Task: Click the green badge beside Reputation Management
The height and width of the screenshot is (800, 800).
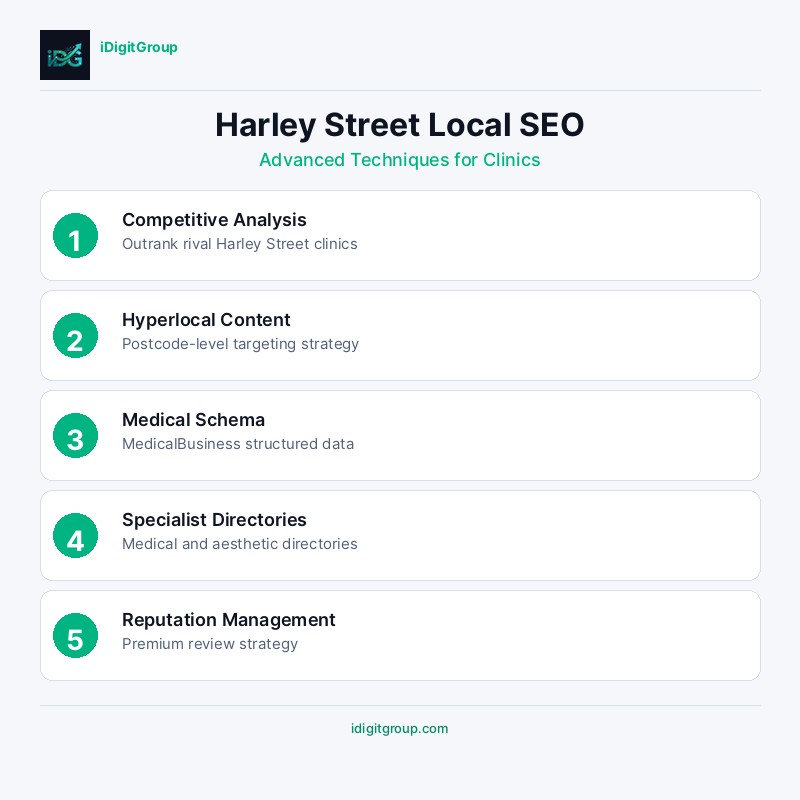Action: click(x=75, y=636)
